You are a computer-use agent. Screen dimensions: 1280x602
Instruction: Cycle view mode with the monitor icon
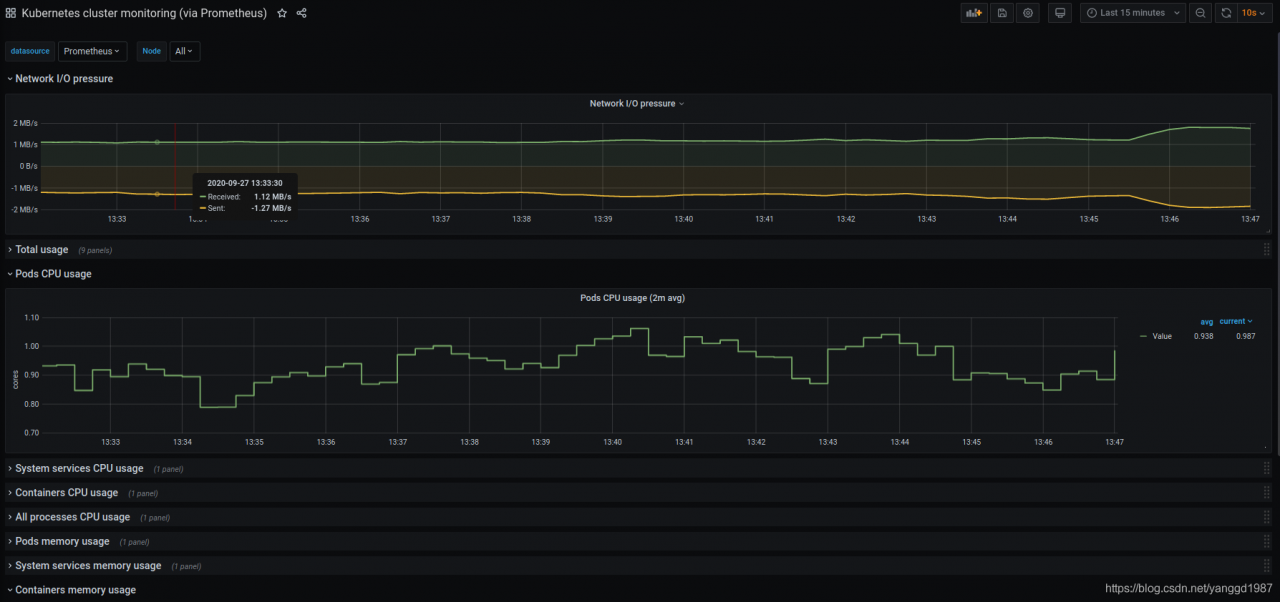point(1061,13)
